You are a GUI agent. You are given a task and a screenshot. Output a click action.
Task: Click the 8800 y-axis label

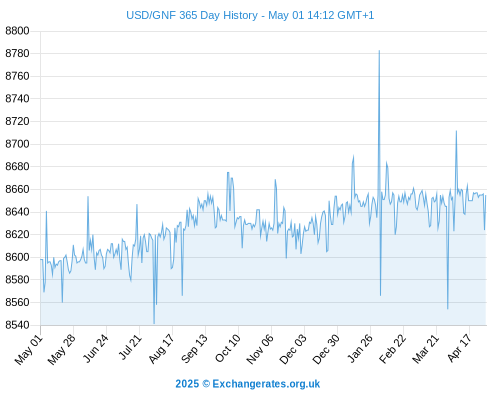point(17,31)
